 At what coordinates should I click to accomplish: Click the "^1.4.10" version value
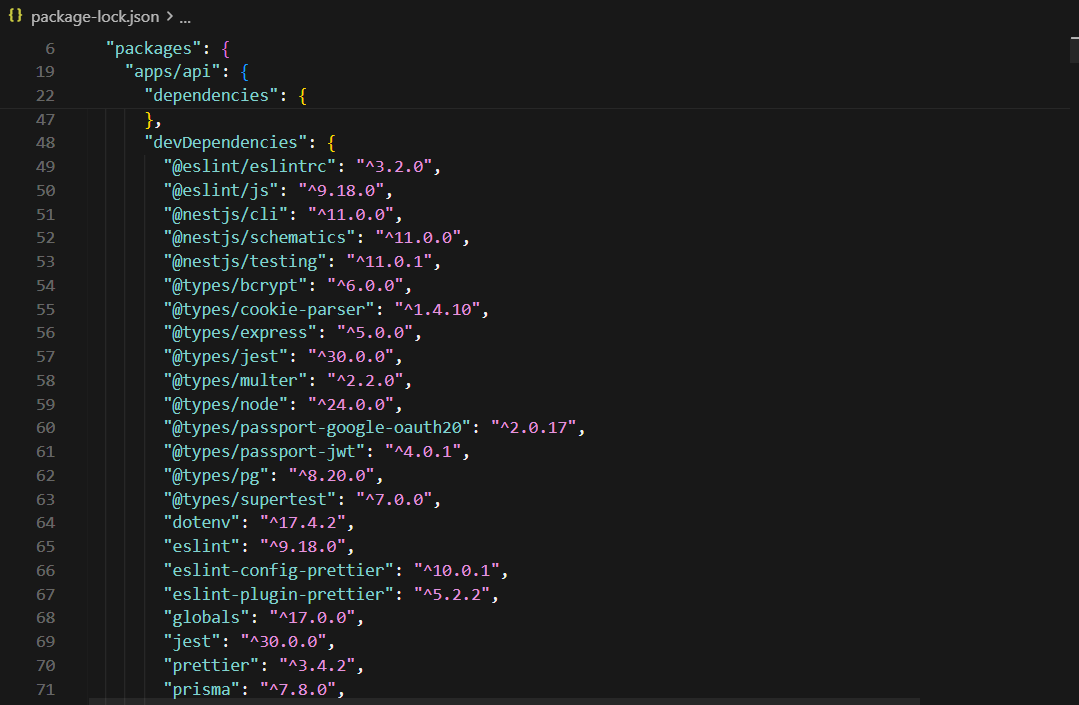437,309
